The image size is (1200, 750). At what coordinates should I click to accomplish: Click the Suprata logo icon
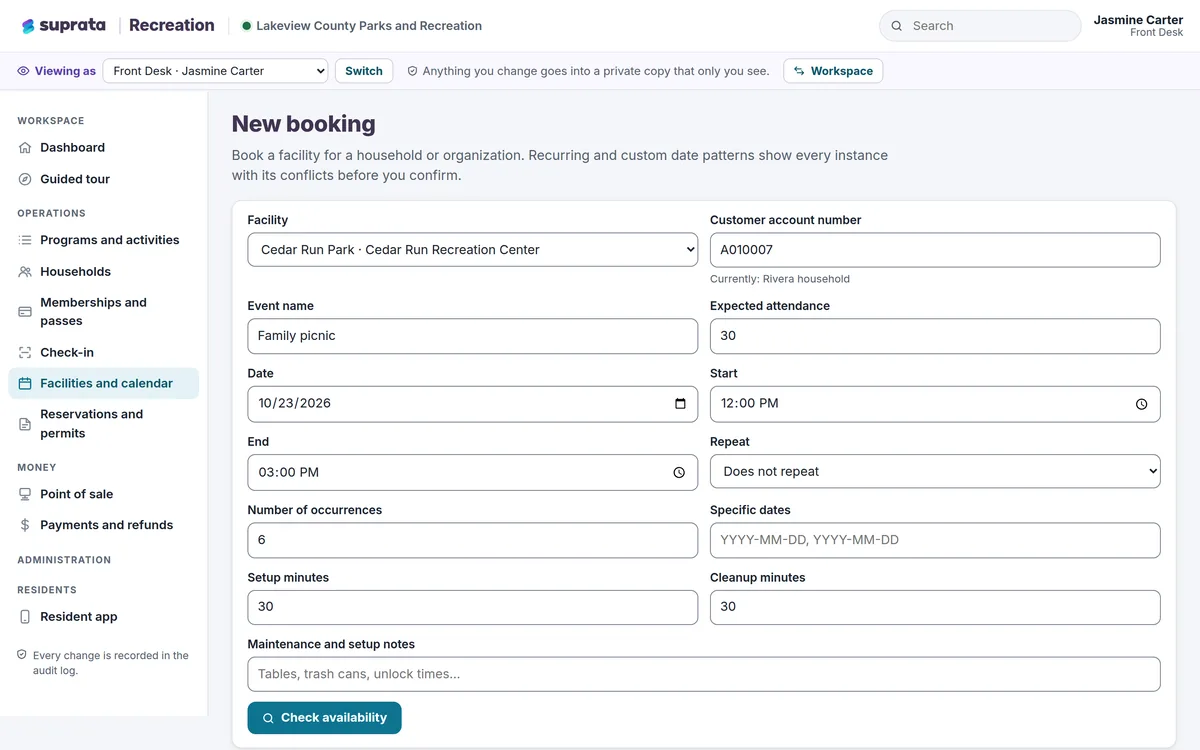click(28, 26)
